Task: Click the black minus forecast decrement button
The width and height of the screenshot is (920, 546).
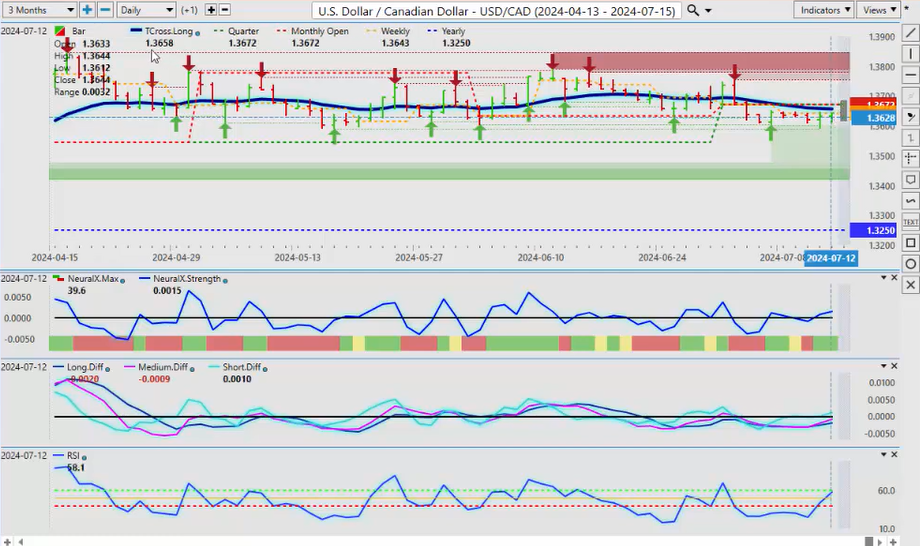Action: (225, 10)
